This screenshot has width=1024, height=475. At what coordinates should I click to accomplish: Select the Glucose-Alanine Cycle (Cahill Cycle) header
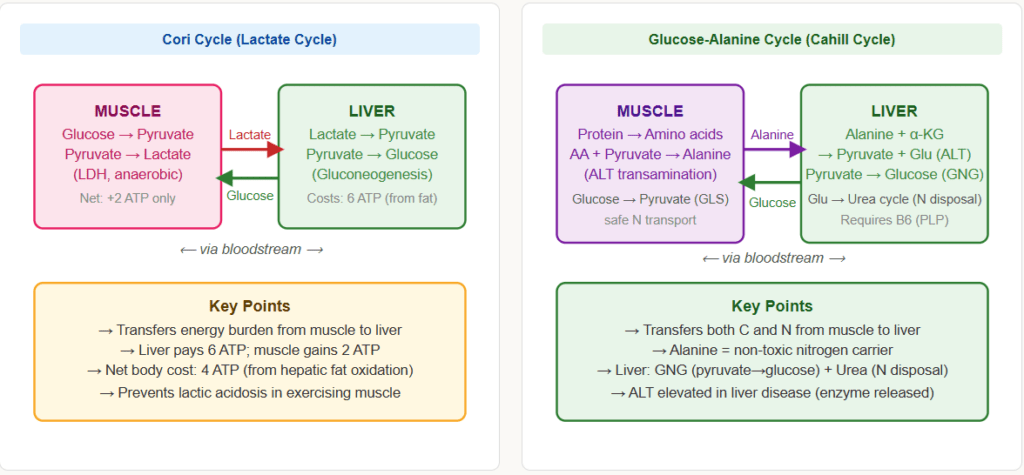pyautogui.click(x=771, y=40)
